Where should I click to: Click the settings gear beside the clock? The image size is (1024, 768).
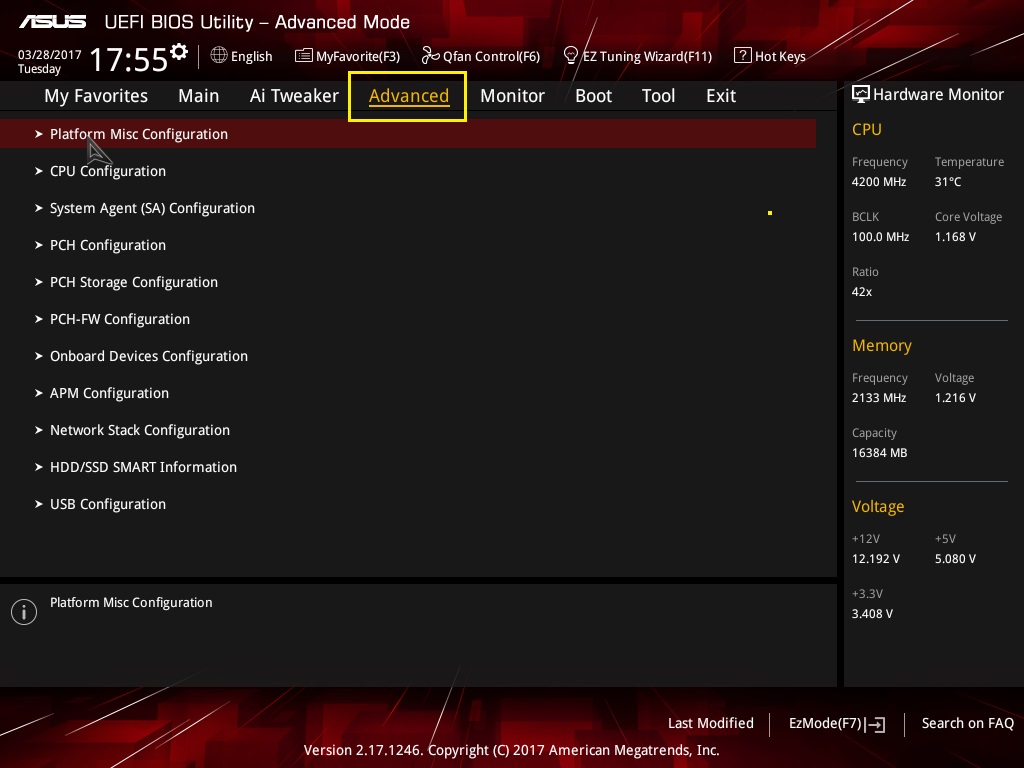pos(179,52)
